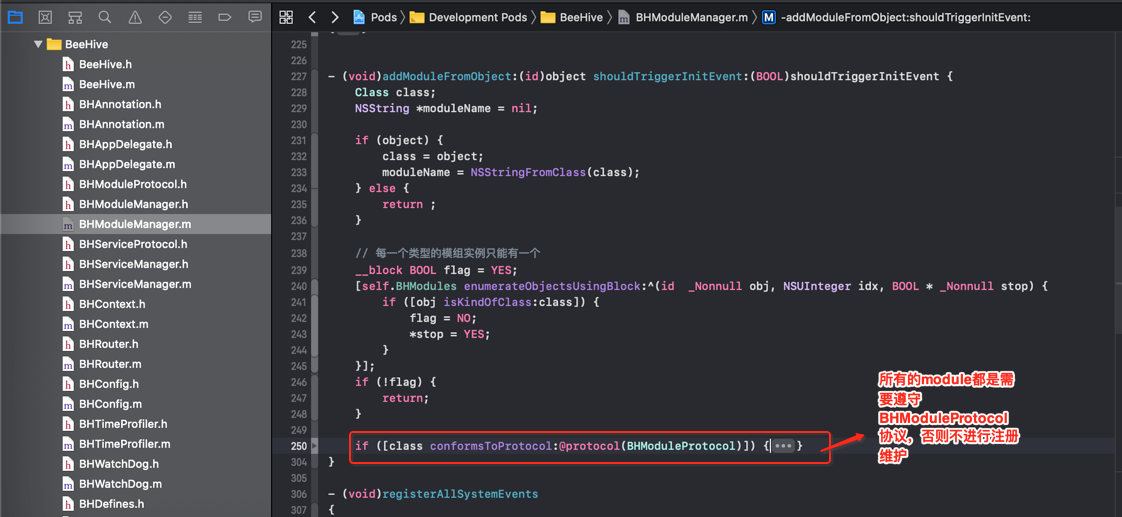The height and width of the screenshot is (517, 1122).
Task: Open the Find navigator magnifier icon
Action: [104, 16]
